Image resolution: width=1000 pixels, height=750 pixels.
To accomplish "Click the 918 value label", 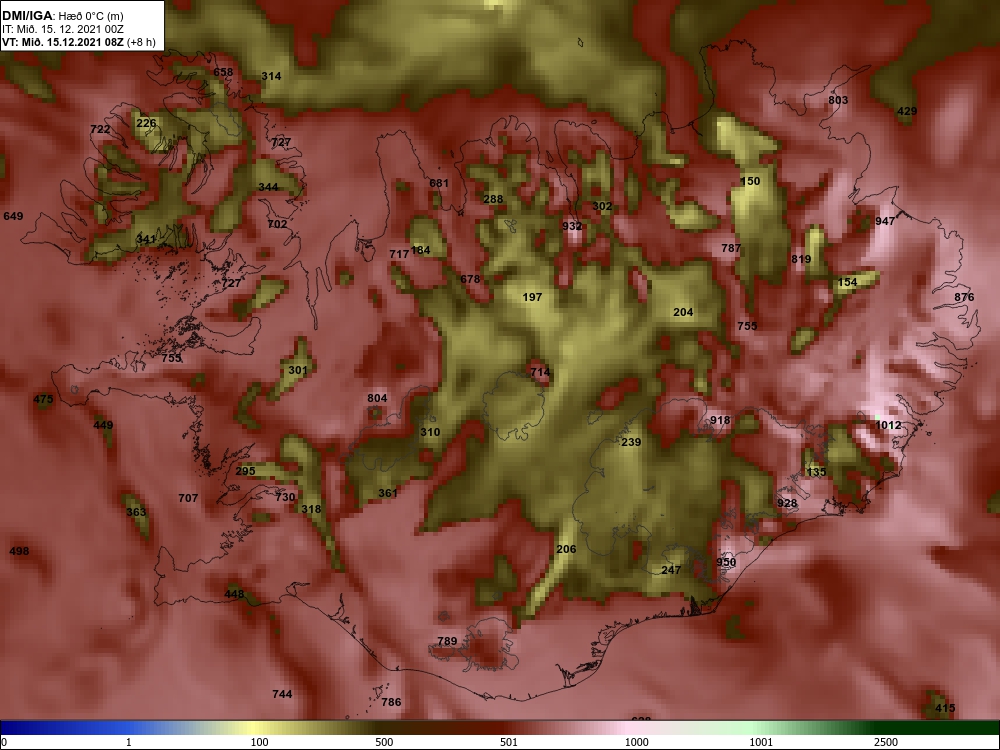I will pyautogui.click(x=720, y=420).
